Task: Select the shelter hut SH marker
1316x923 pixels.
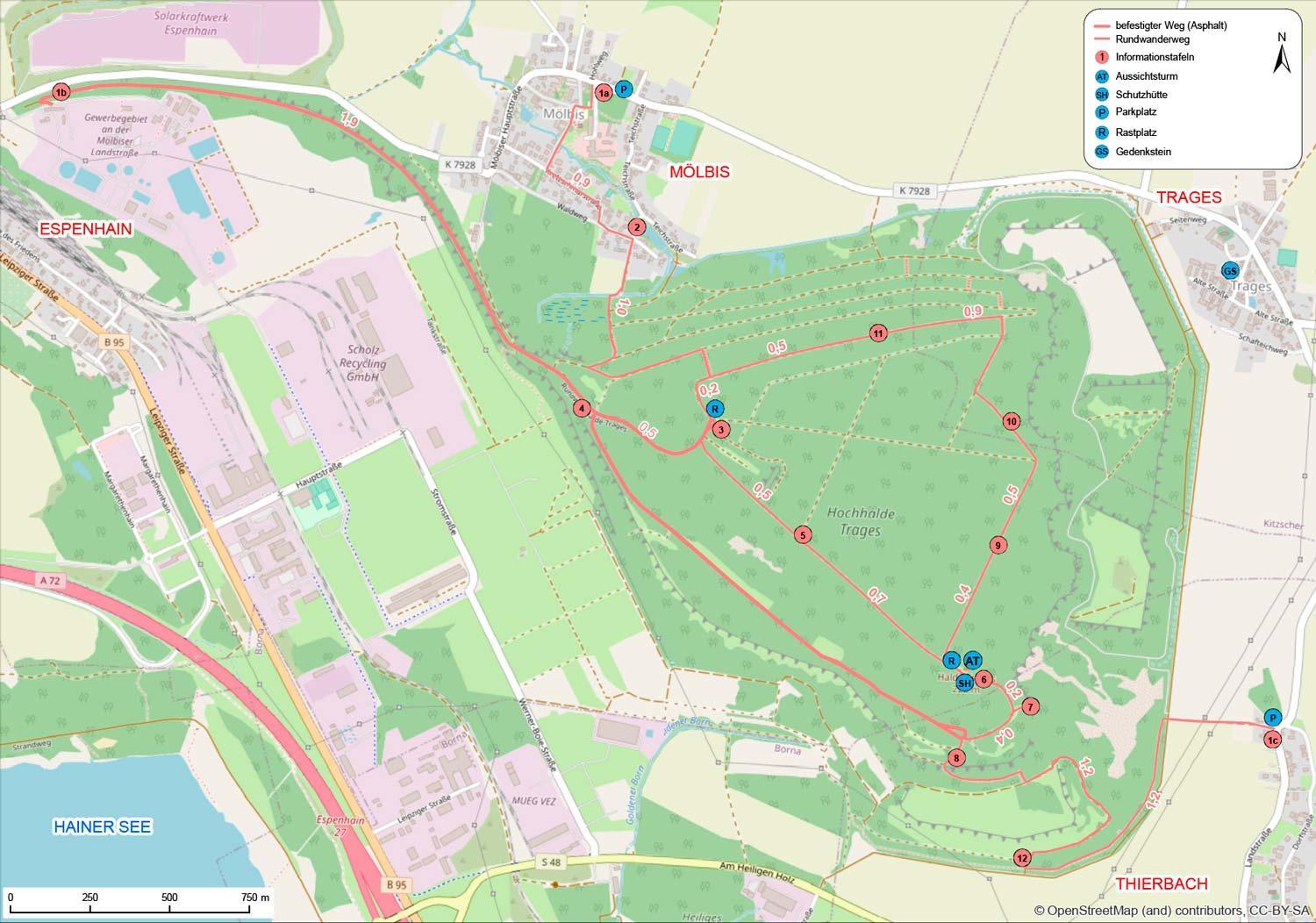Action: point(965,683)
